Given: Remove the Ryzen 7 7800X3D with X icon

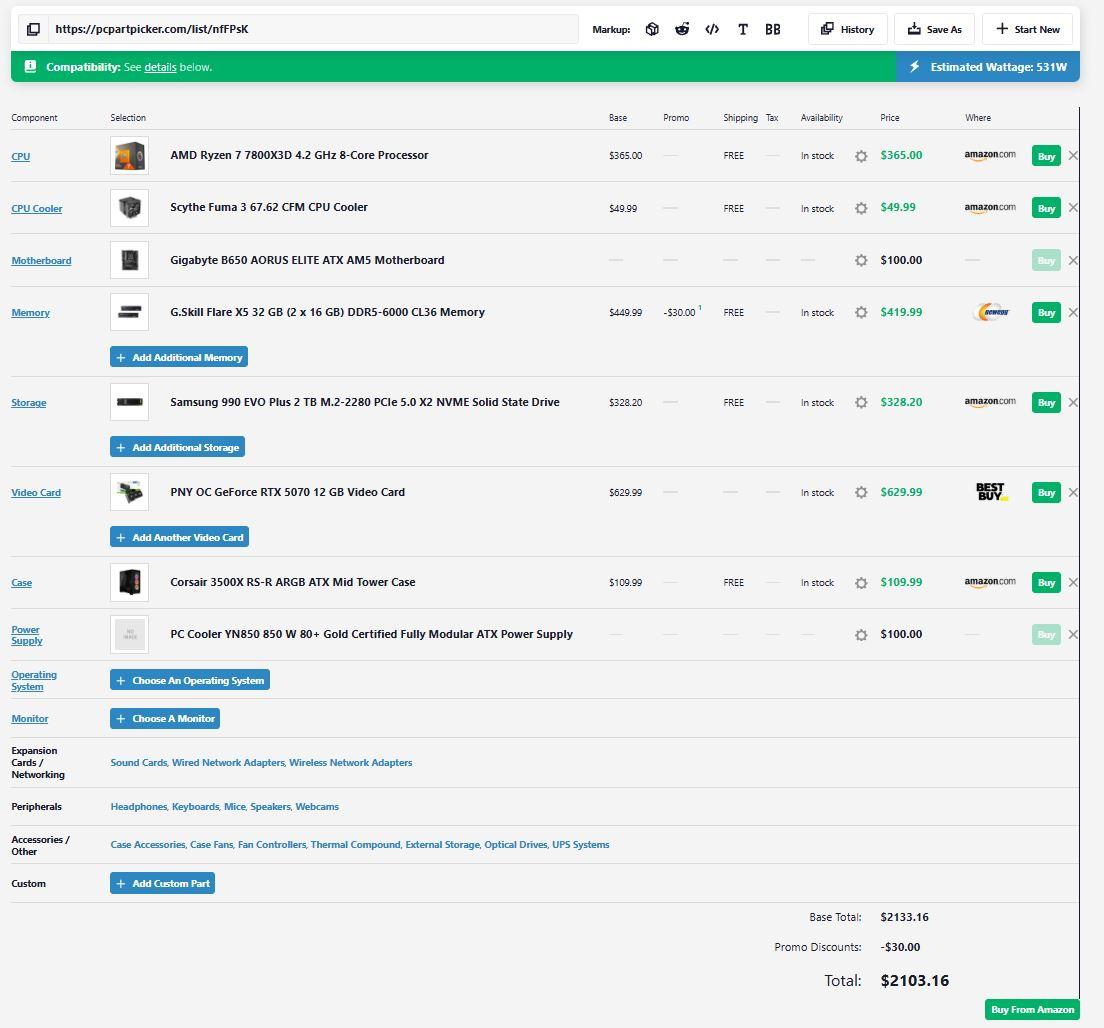Looking at the screenshot, I should coord(1073,156).
